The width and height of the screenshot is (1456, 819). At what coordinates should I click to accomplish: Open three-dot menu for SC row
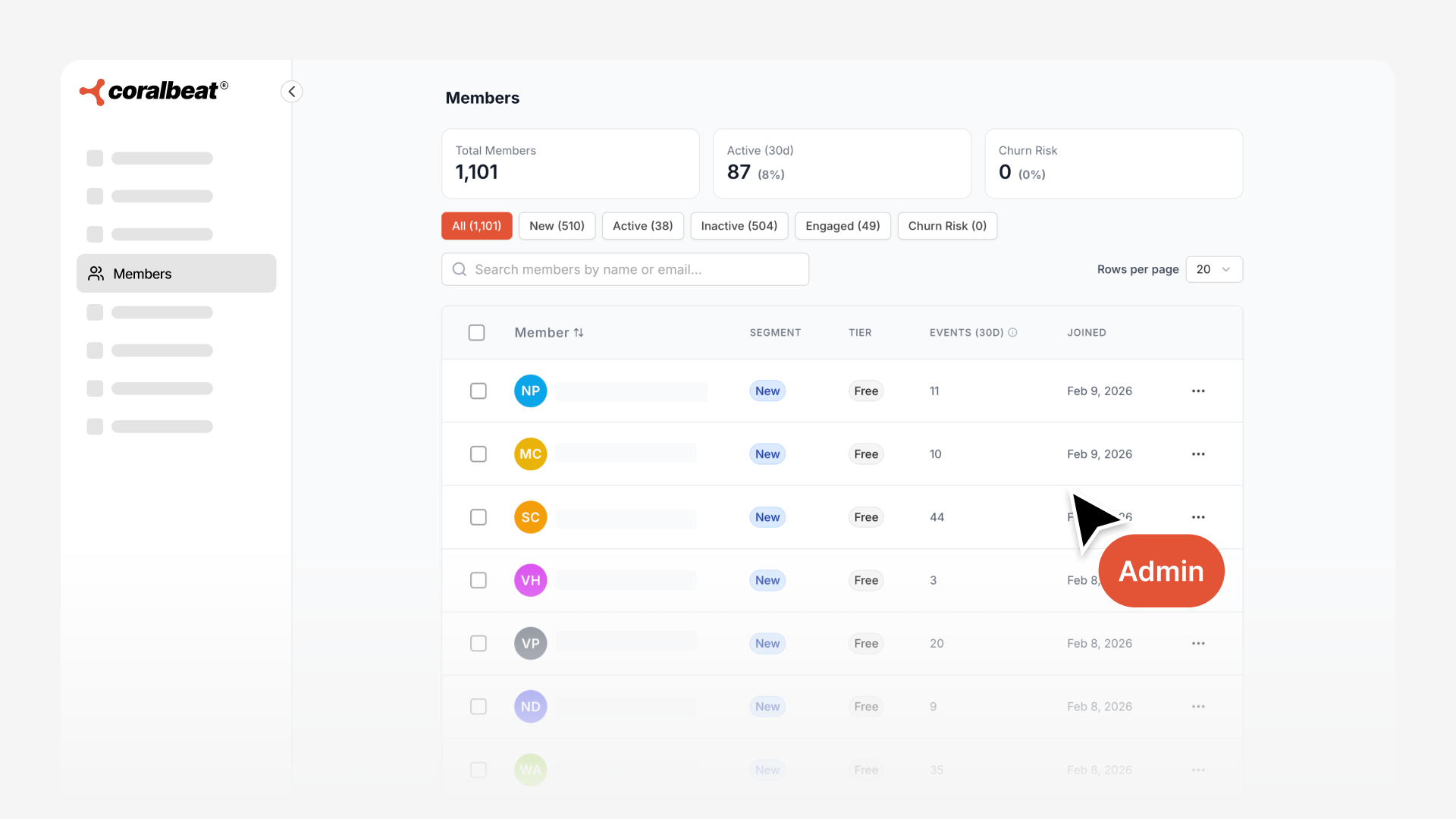point(1198,517)
